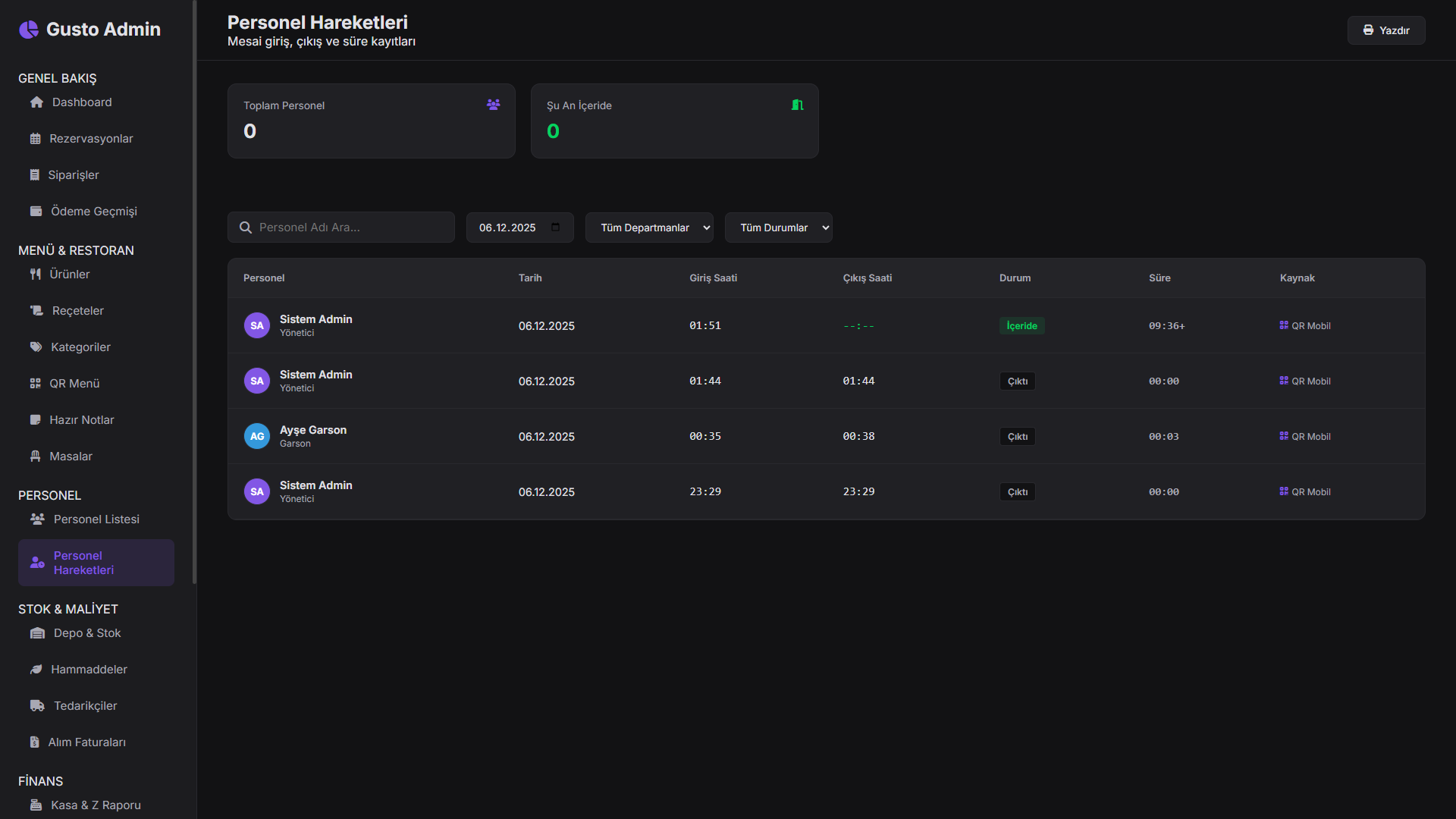The width and height of the screenshot is (1456, 819).
Task: Click the Süre column header
Action: (x=1159, y=278)
